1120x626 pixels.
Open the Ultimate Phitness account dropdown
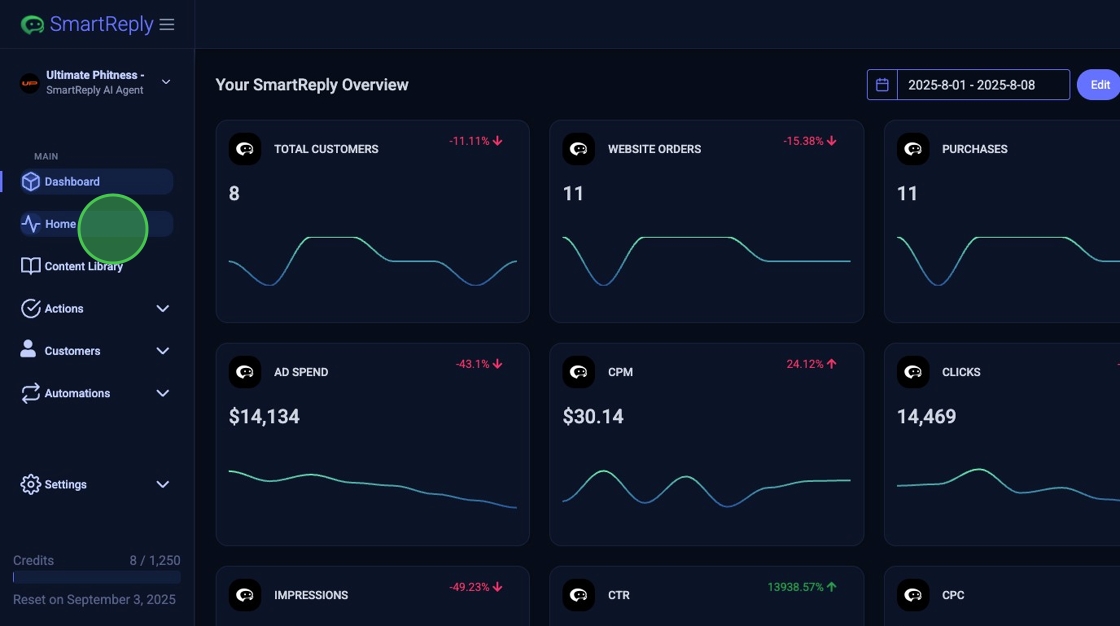point(166,82)
